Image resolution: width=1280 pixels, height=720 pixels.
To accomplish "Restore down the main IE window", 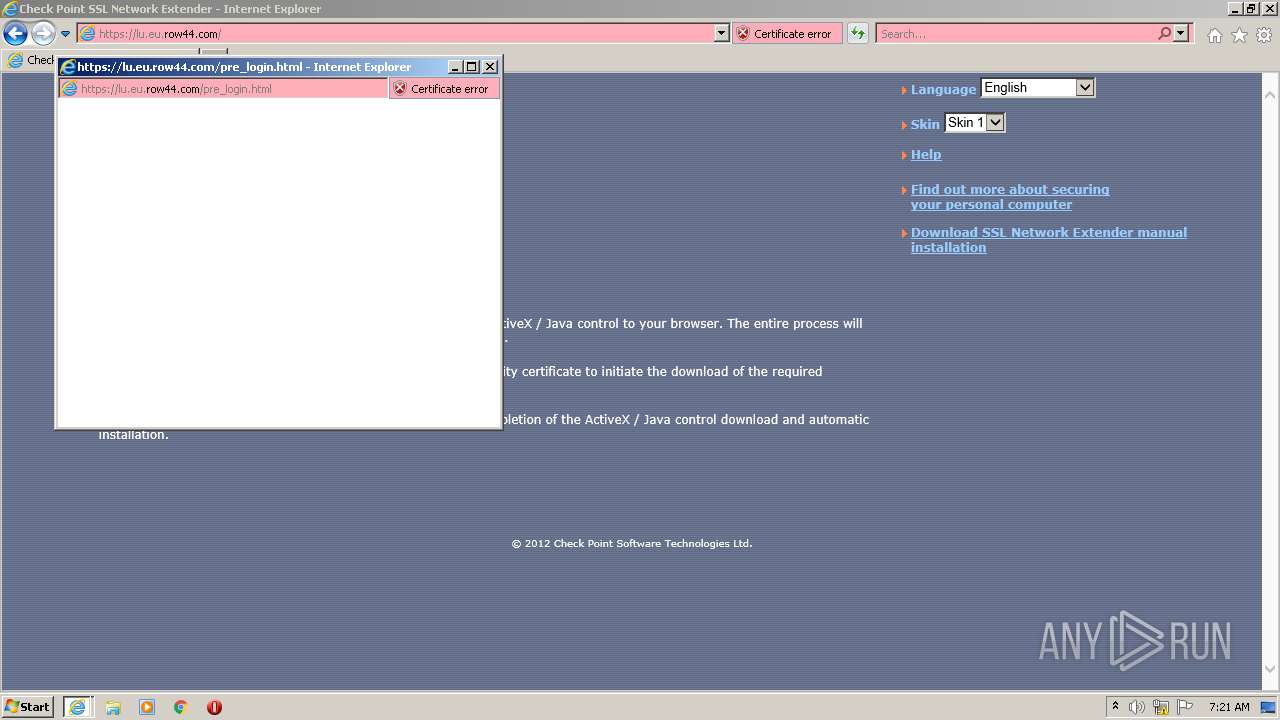I will click(1251, 8).
